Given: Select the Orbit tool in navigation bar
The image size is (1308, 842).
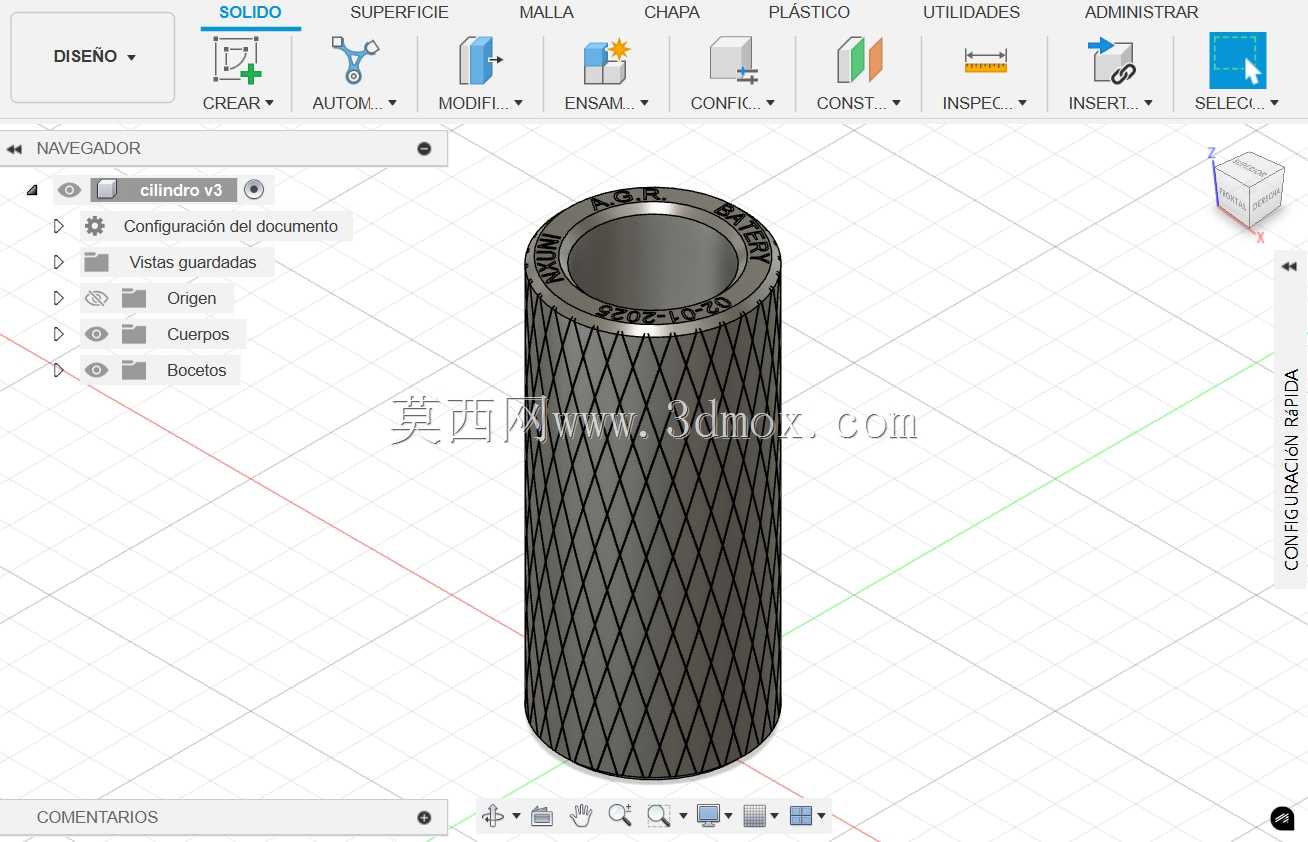Looking at the screenshot, I should tap(493, 816).
